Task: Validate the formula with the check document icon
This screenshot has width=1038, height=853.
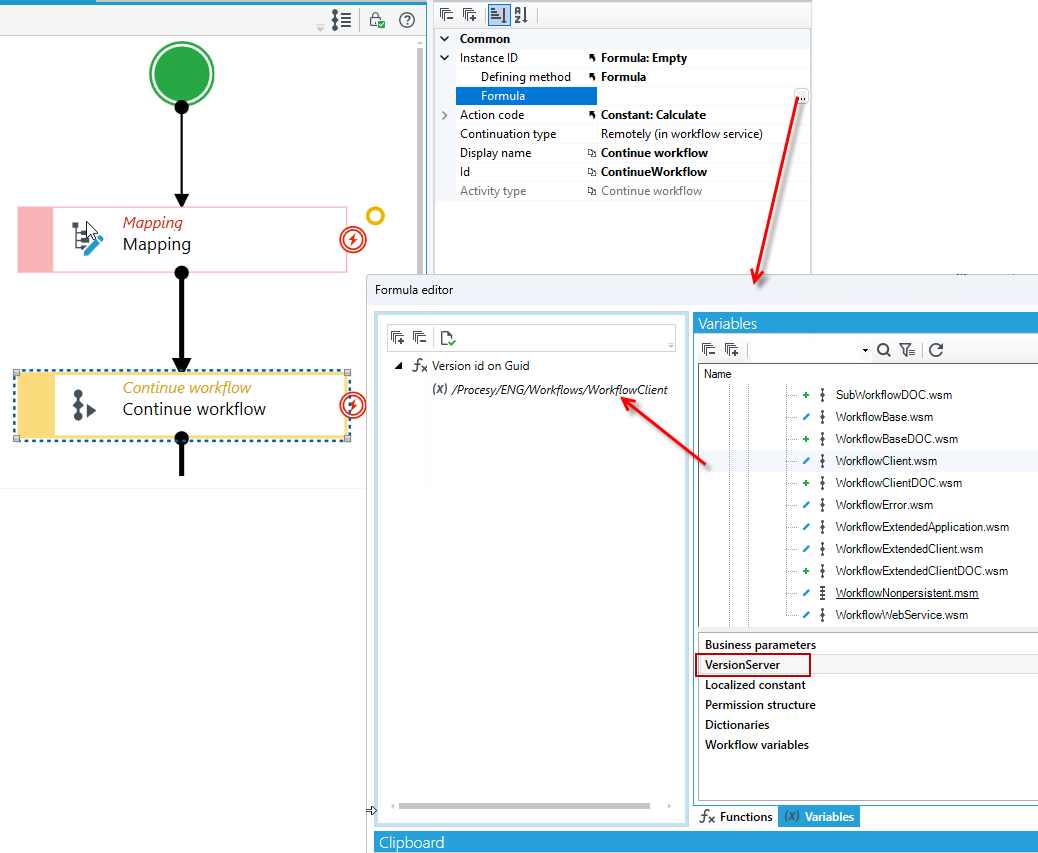Action: [448, 337]
